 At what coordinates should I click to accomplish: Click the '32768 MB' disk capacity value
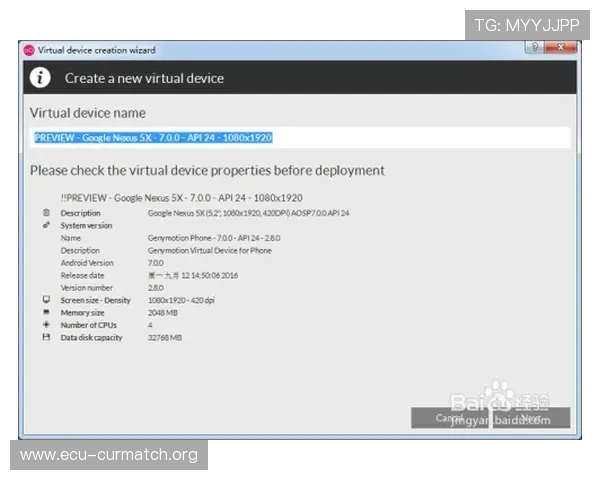tap(165, 338)
